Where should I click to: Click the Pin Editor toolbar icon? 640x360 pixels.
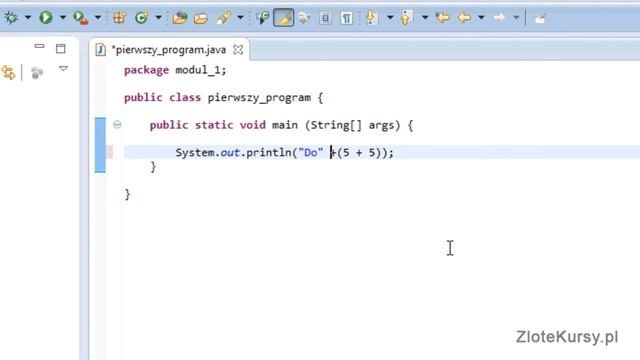(540, 18)
